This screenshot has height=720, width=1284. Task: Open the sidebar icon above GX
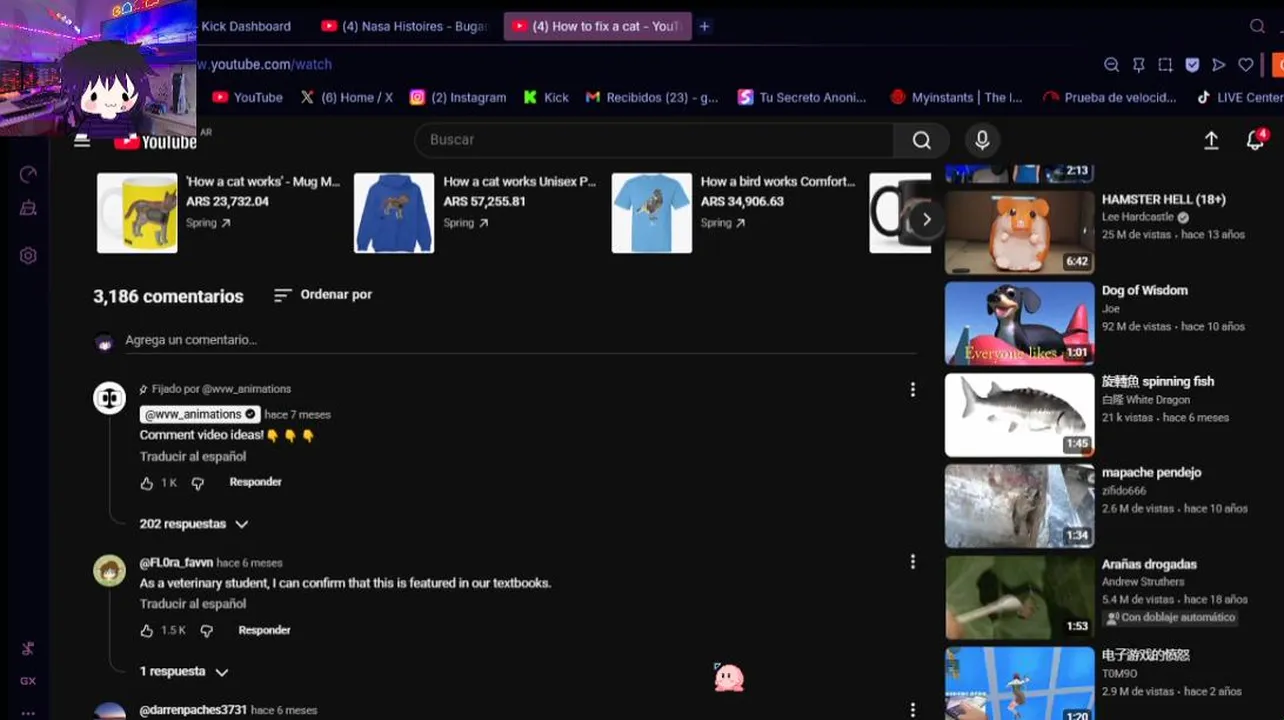click(28, 648)
